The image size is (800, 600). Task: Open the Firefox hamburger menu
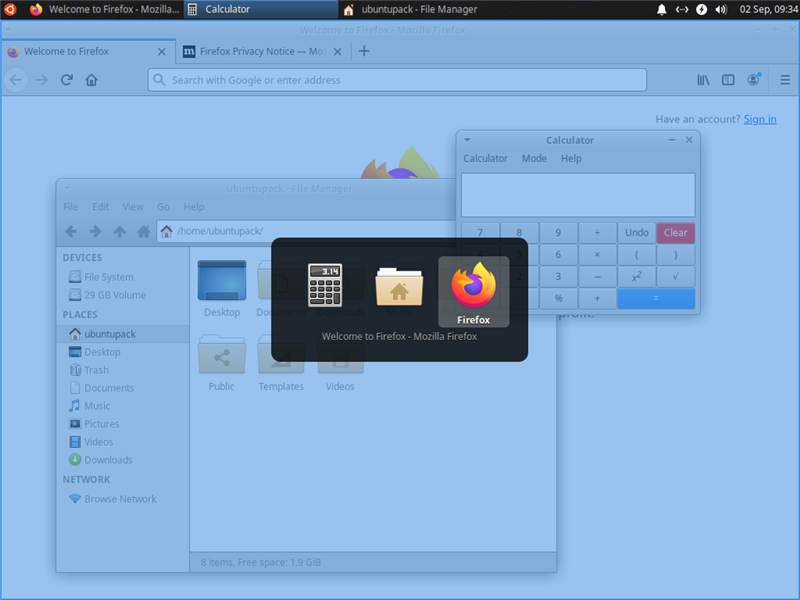[x=785, y=80]
